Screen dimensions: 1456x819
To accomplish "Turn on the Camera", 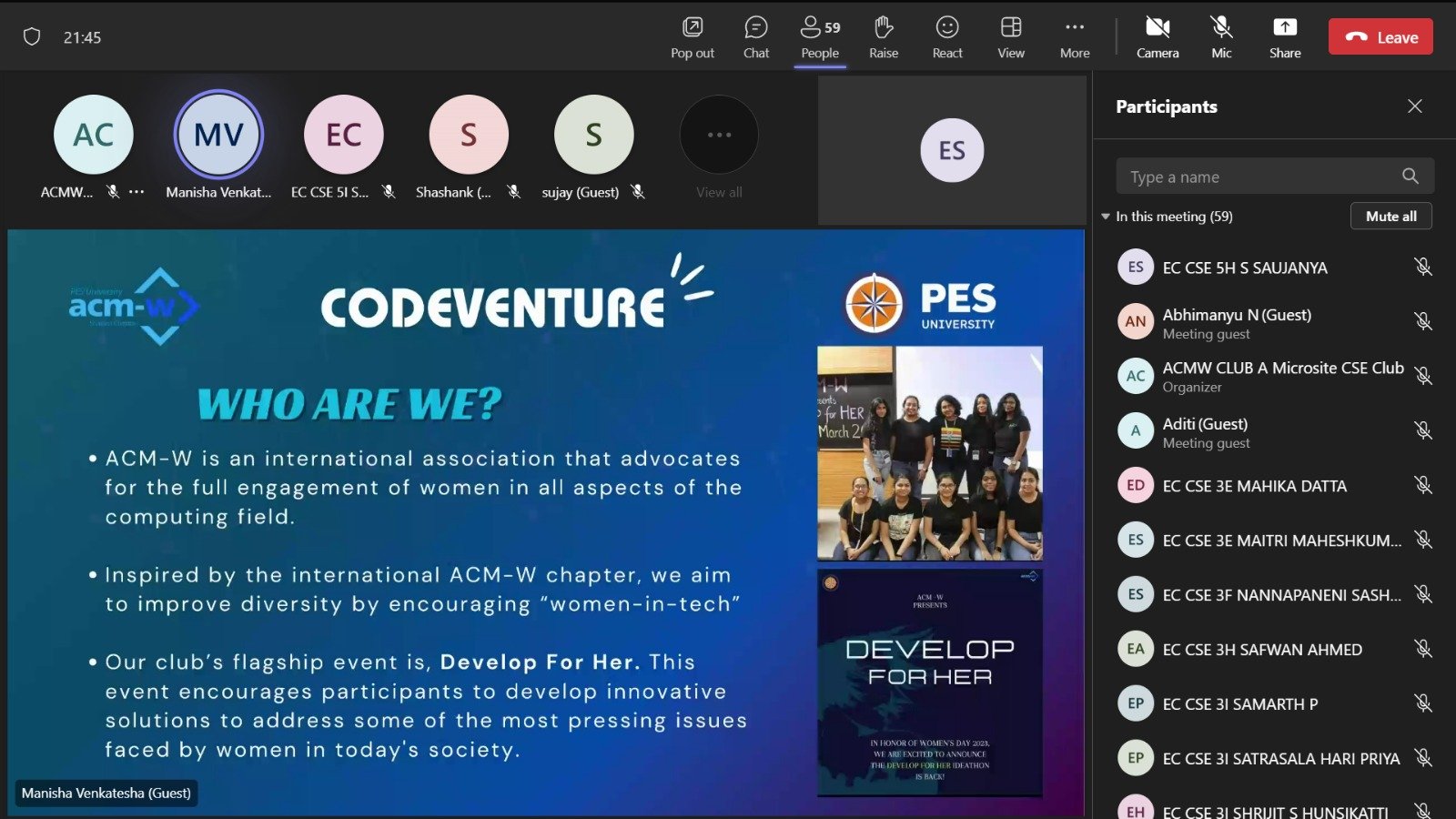I will pyautogui.click(x=1158, y=36).
